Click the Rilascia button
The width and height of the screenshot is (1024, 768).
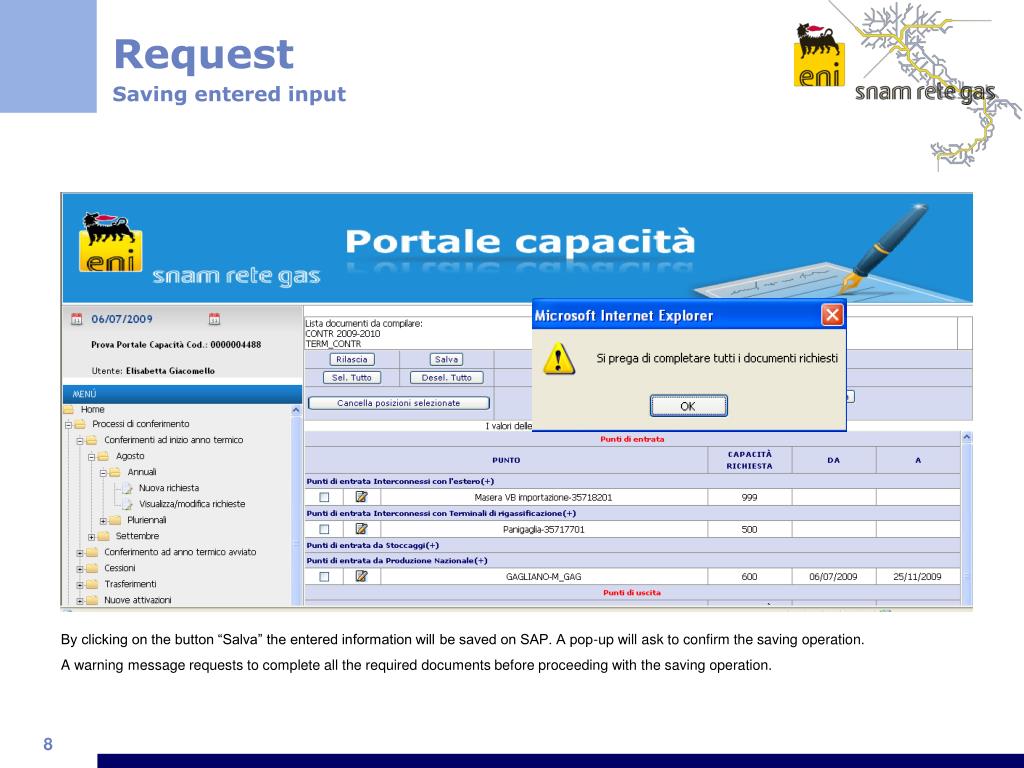[352, 359]
